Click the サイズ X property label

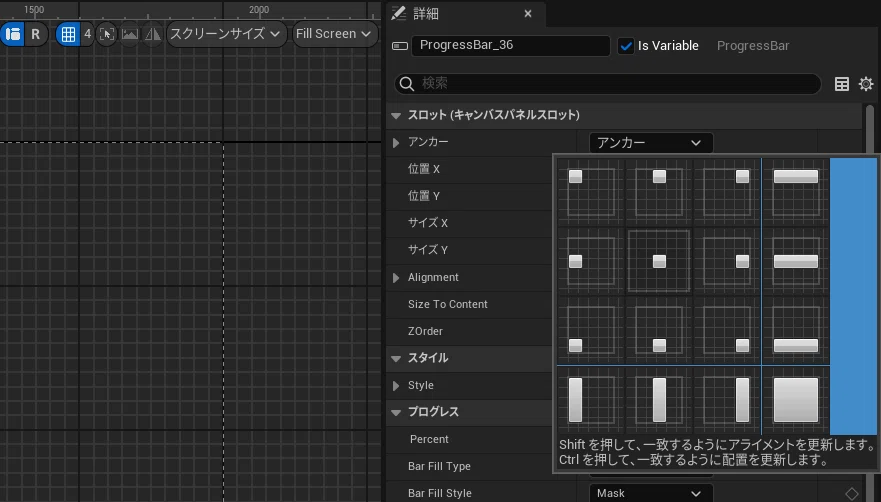(428, 223)
